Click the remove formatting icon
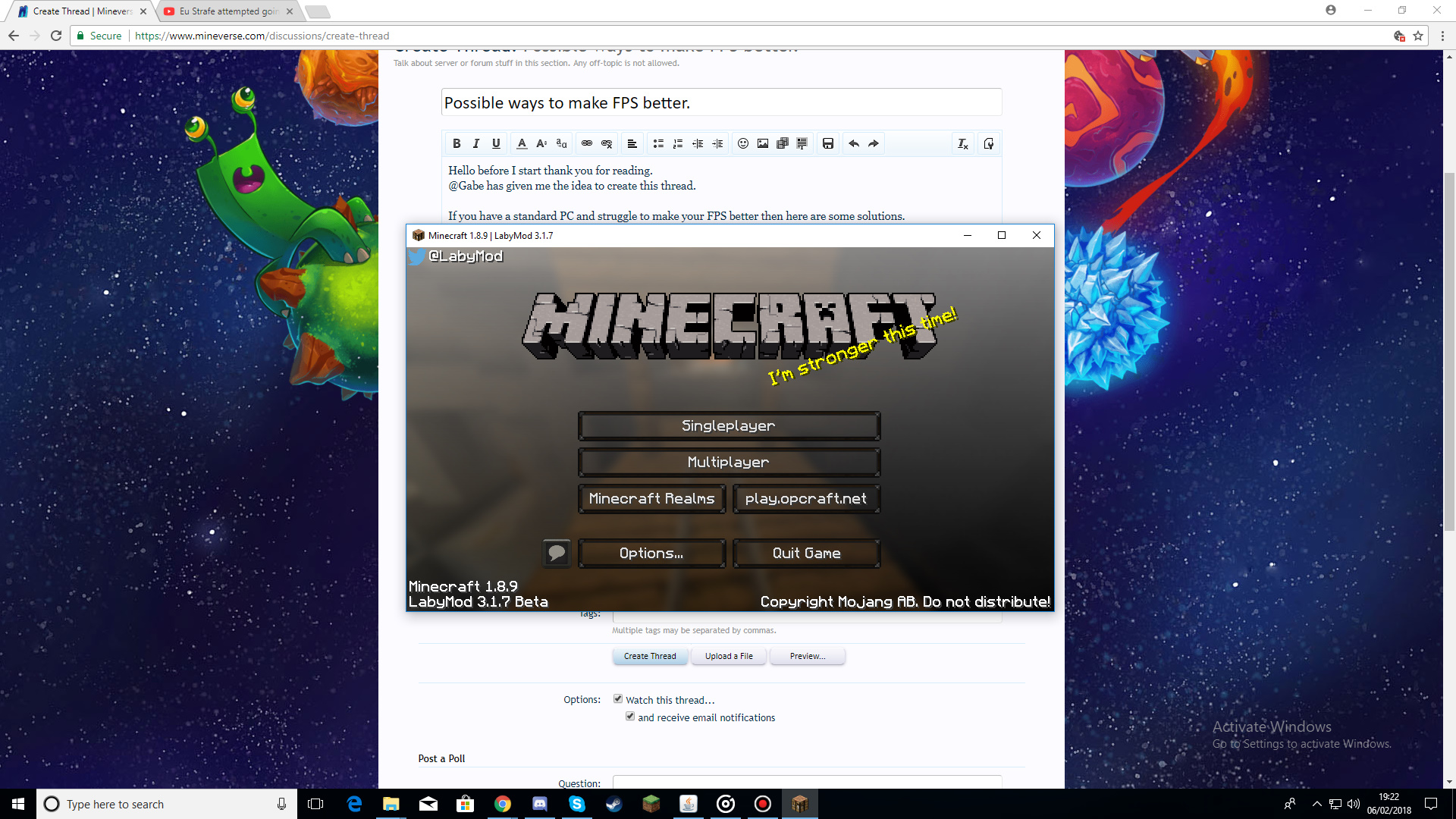 tap(962, 143)
